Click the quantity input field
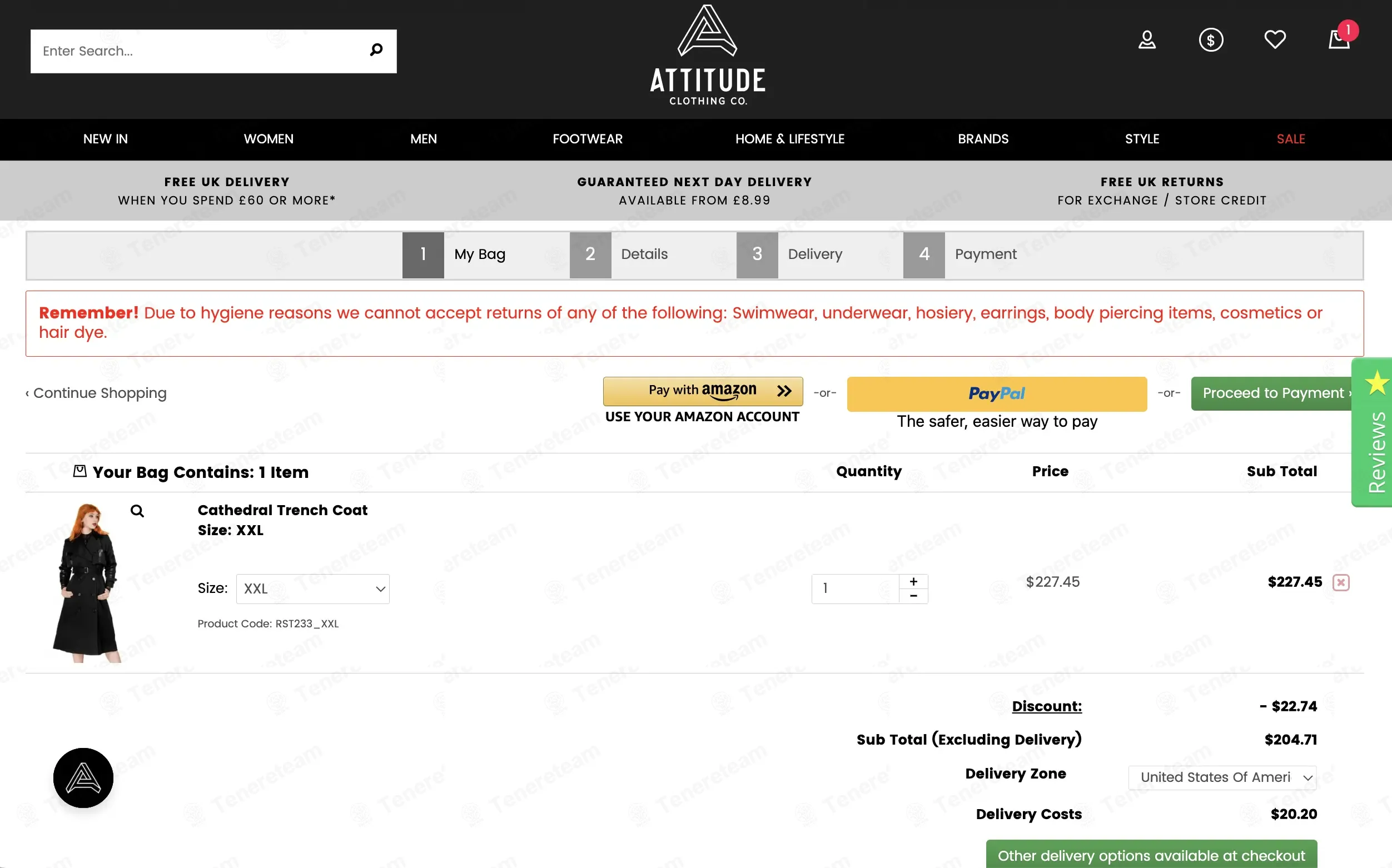 pyautogui.click(x=856, y=589)
